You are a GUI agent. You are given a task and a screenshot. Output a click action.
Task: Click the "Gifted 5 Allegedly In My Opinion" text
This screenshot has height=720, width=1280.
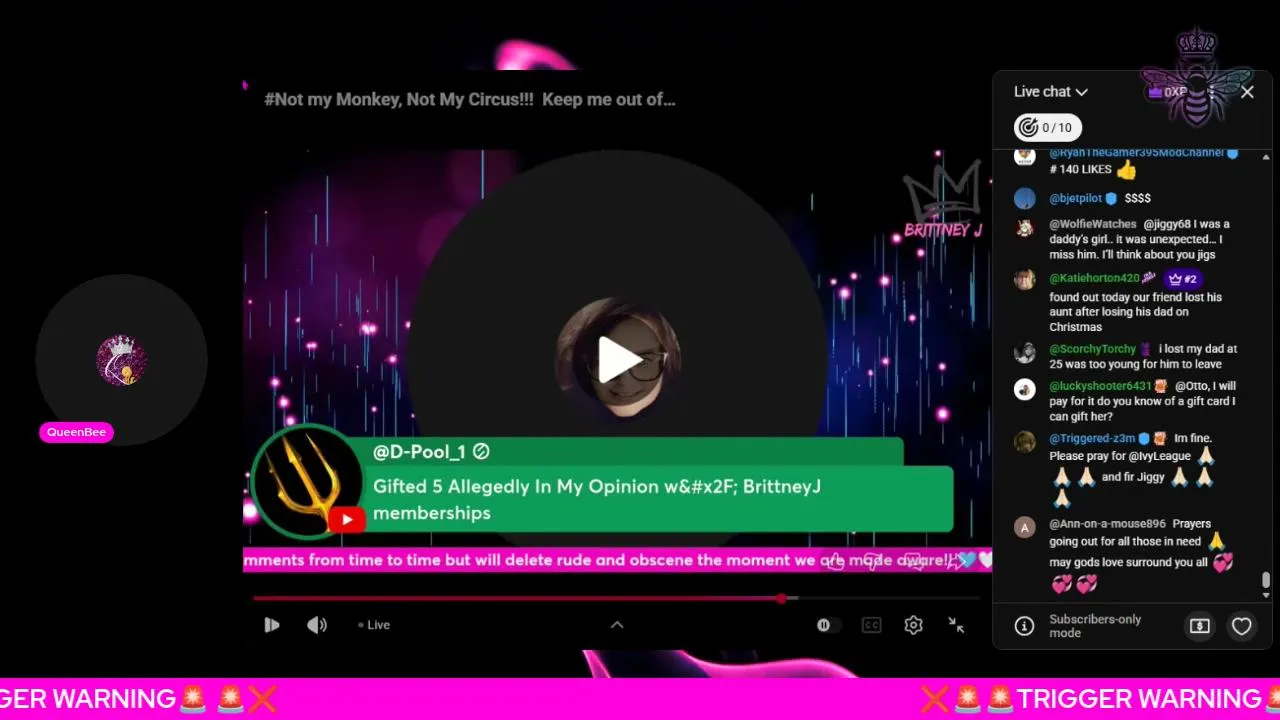[x=596, y=499]
